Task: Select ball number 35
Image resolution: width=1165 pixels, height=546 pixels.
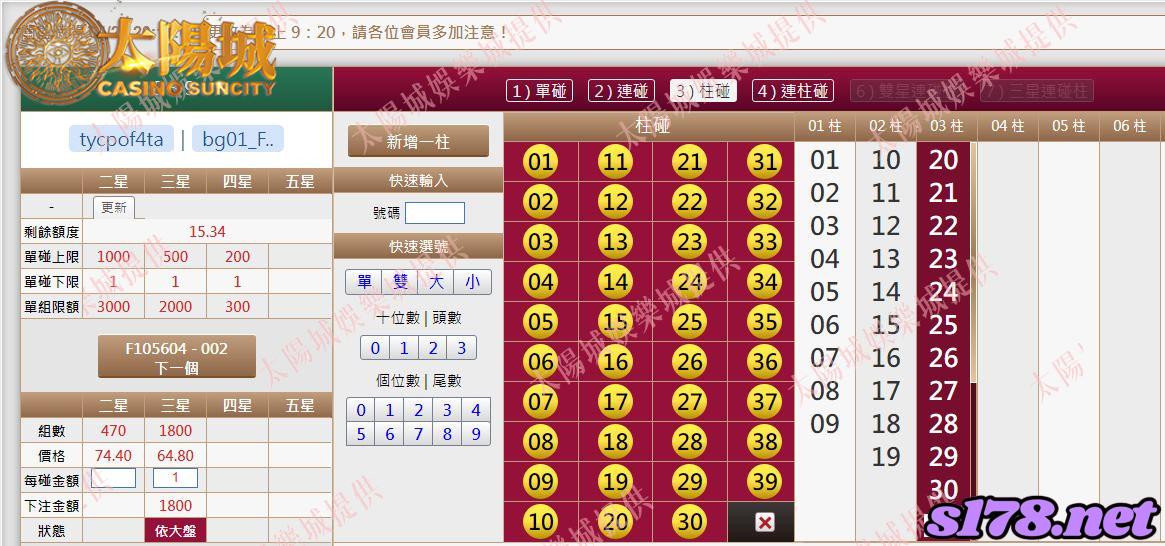Action: pyautogui.click(x=764, y=322)
